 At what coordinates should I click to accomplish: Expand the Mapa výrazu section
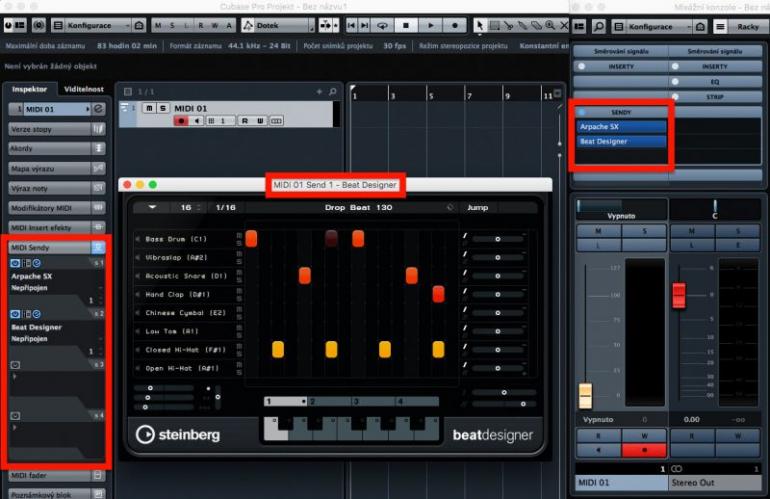coord(56,168)
